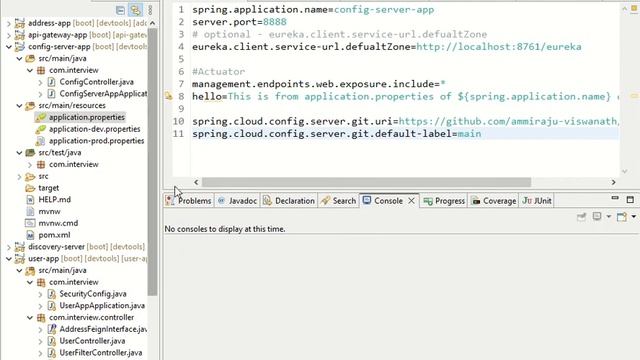Switch to the Coverage tab
The width and height of the screenshot is (640, 360).
coord(494,201)
